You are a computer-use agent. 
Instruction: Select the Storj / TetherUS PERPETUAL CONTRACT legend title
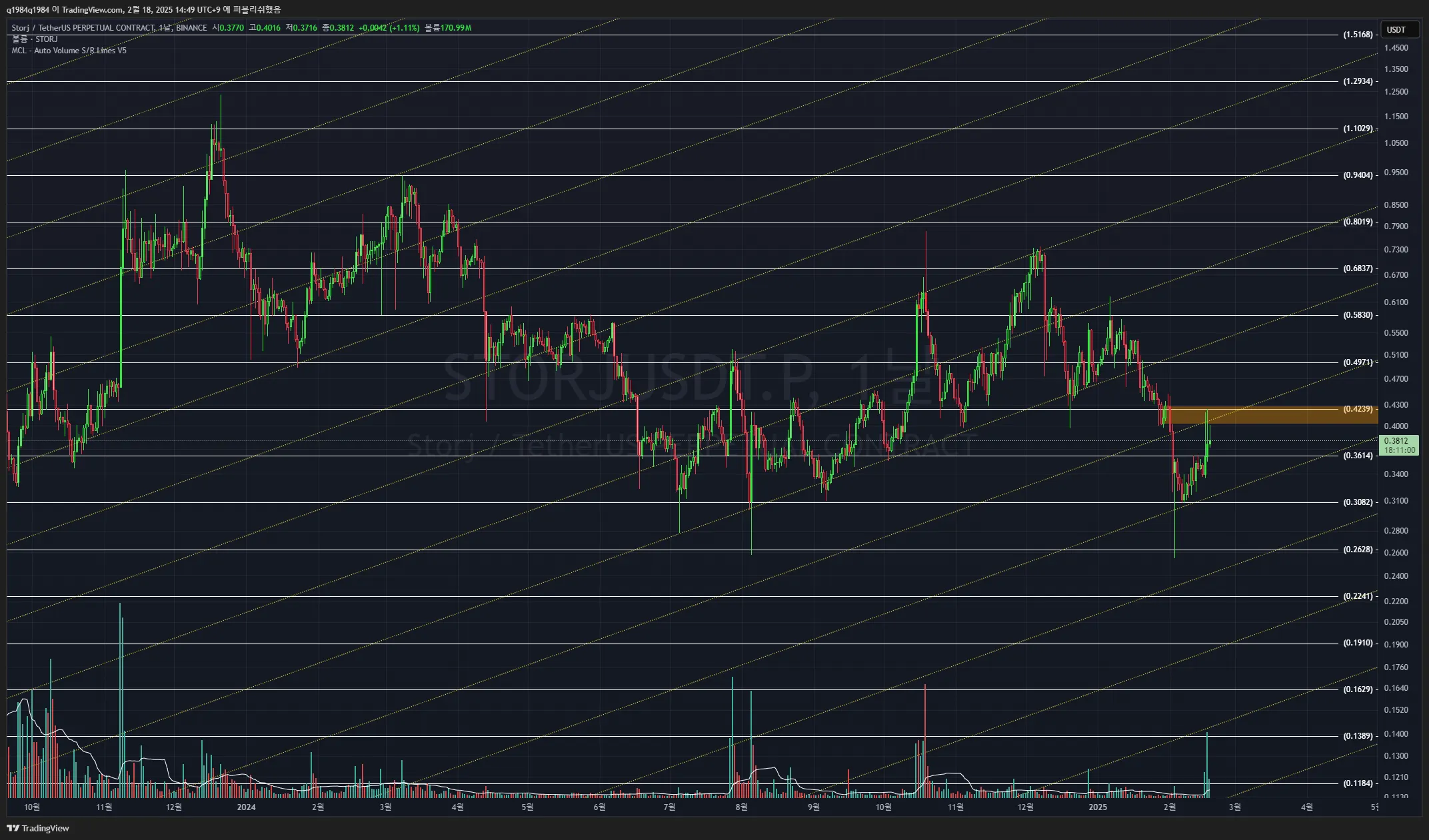click(109, 28)
